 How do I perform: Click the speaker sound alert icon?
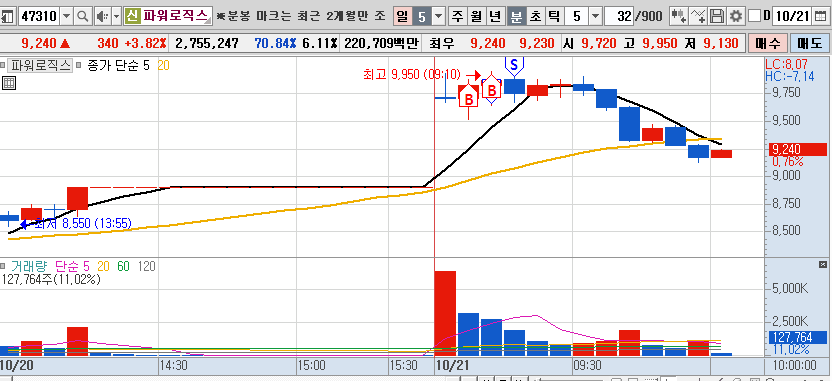tap(101, 16)
